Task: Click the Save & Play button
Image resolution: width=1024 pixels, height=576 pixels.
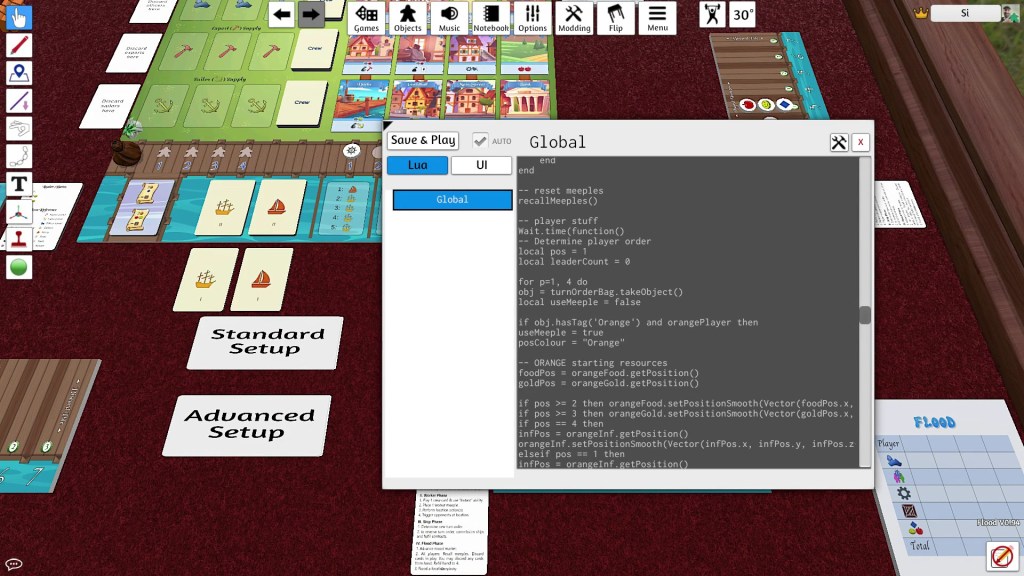Action: point(423,141)
